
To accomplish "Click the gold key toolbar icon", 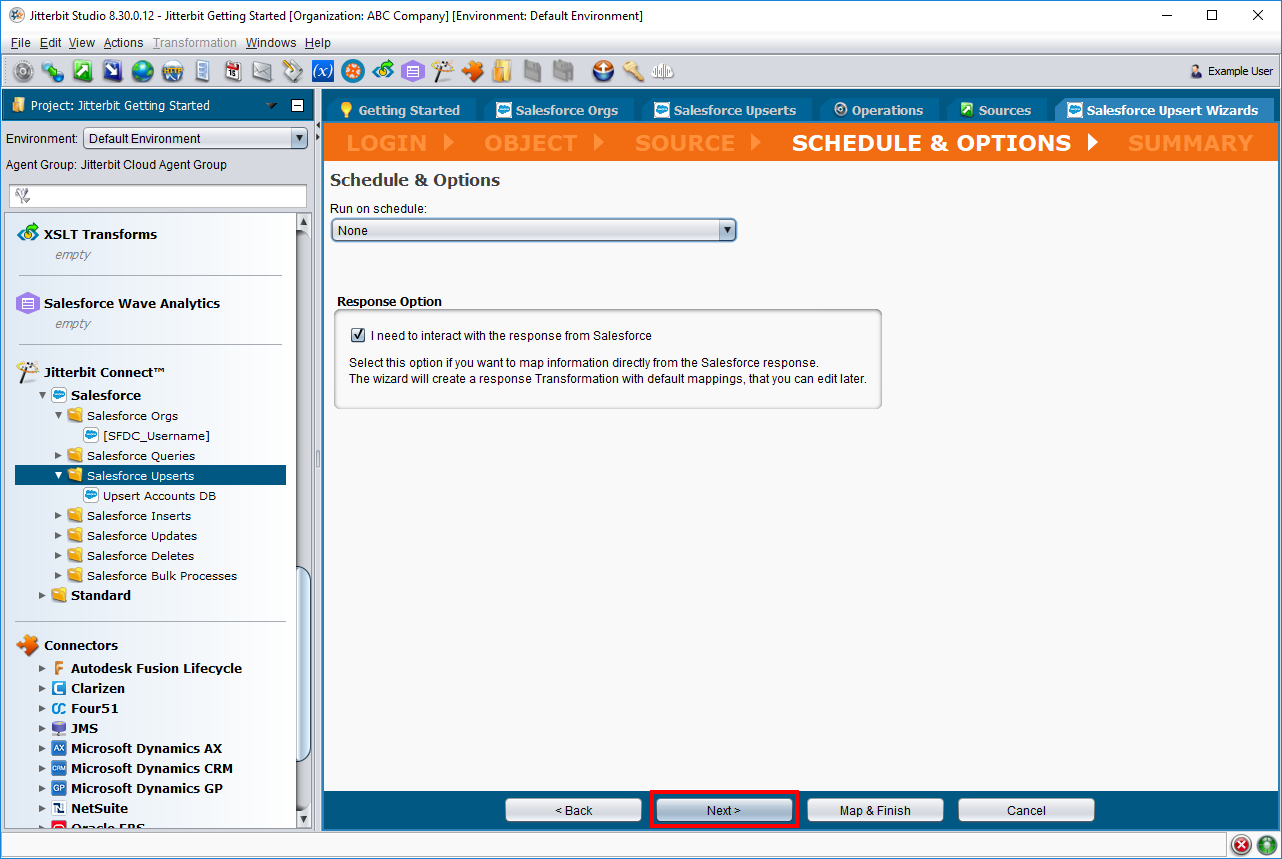I will [x=633, y=71].
